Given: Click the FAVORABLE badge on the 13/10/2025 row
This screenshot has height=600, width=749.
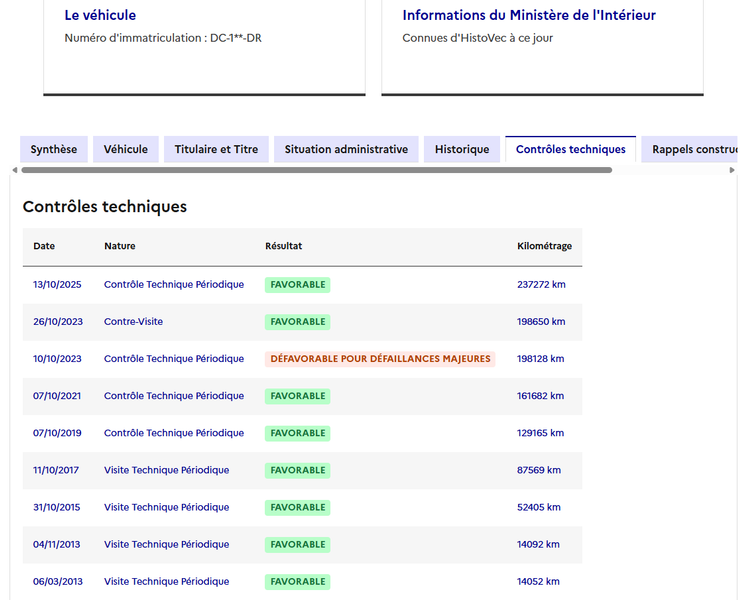Looking at the screenshot, I should point(298,285).
